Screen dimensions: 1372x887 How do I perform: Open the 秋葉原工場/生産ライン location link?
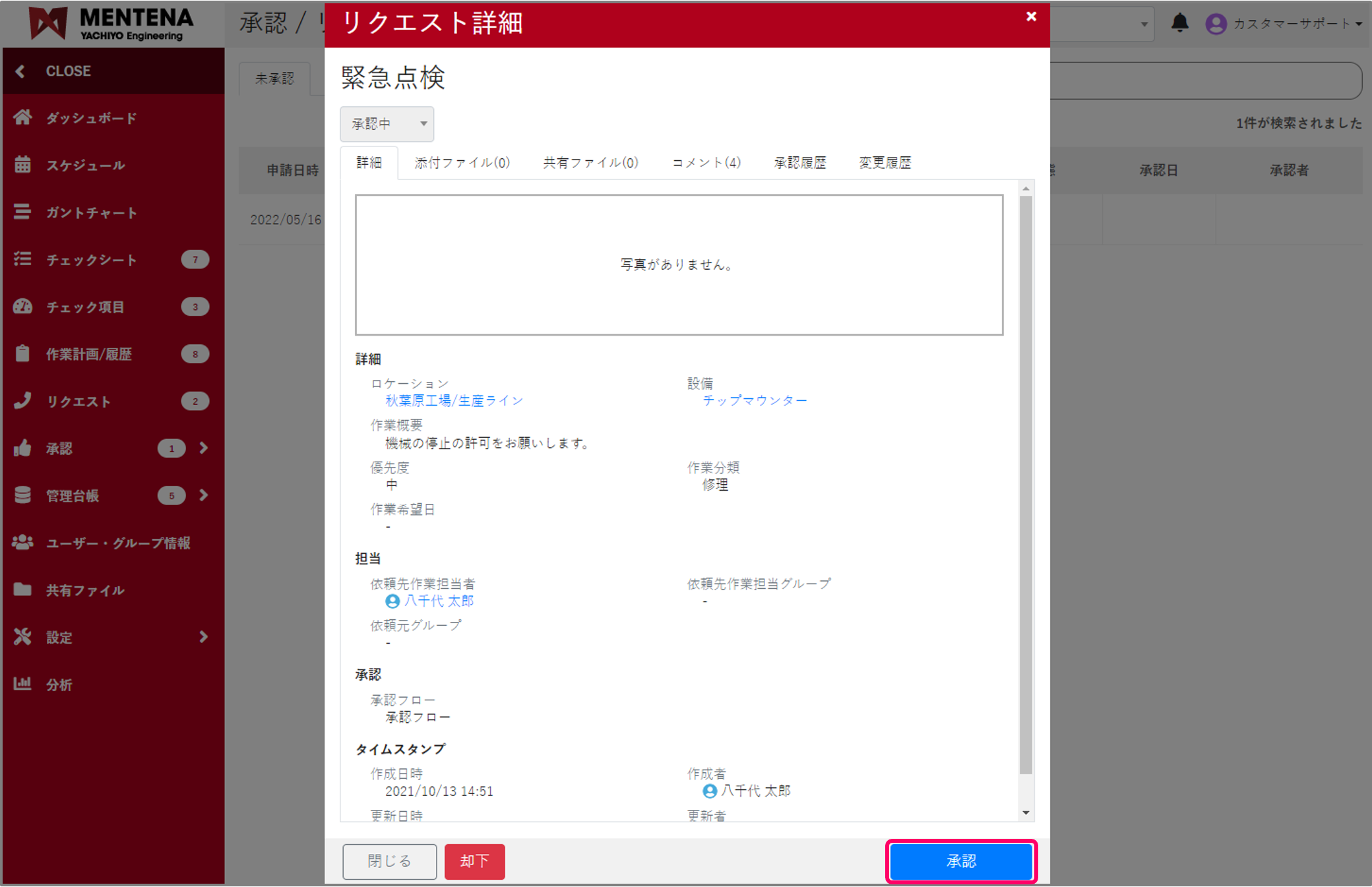(x=452, y=400)
